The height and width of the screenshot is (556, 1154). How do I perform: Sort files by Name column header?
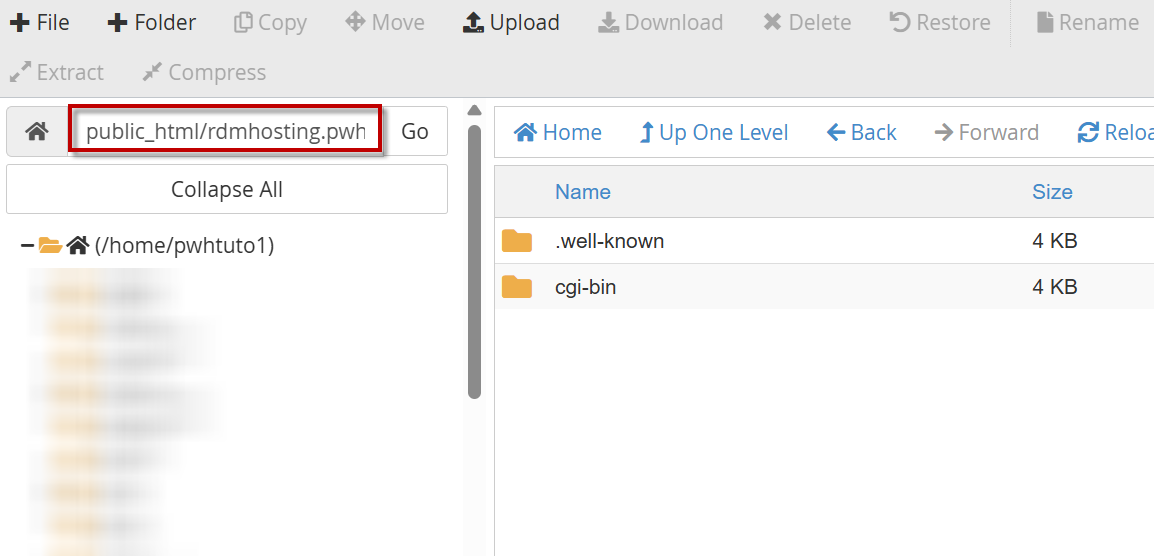tap(583, 192)
